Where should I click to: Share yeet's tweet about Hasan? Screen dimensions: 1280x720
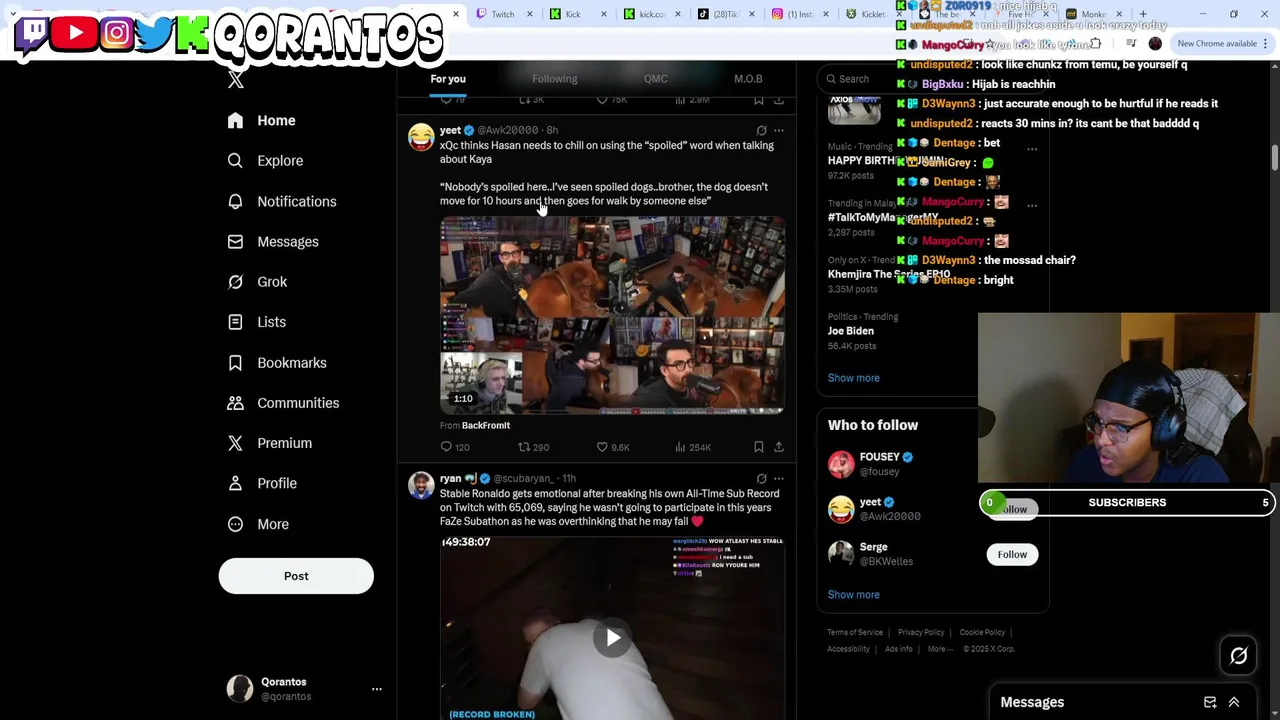coord(779,447)
